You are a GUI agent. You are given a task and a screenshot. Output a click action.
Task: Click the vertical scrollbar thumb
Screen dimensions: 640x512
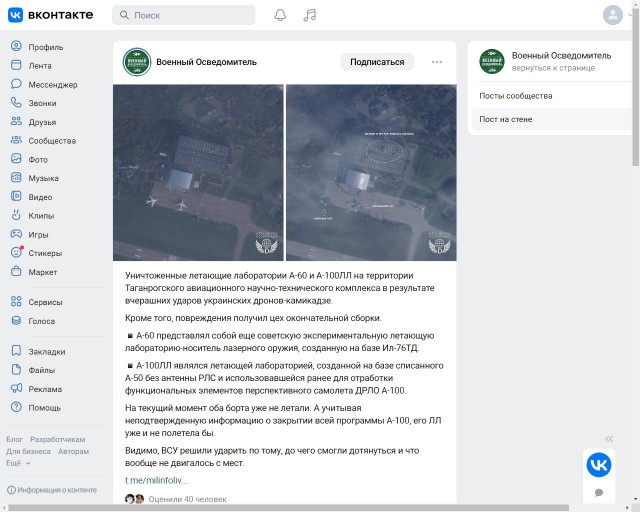[636, 86]
